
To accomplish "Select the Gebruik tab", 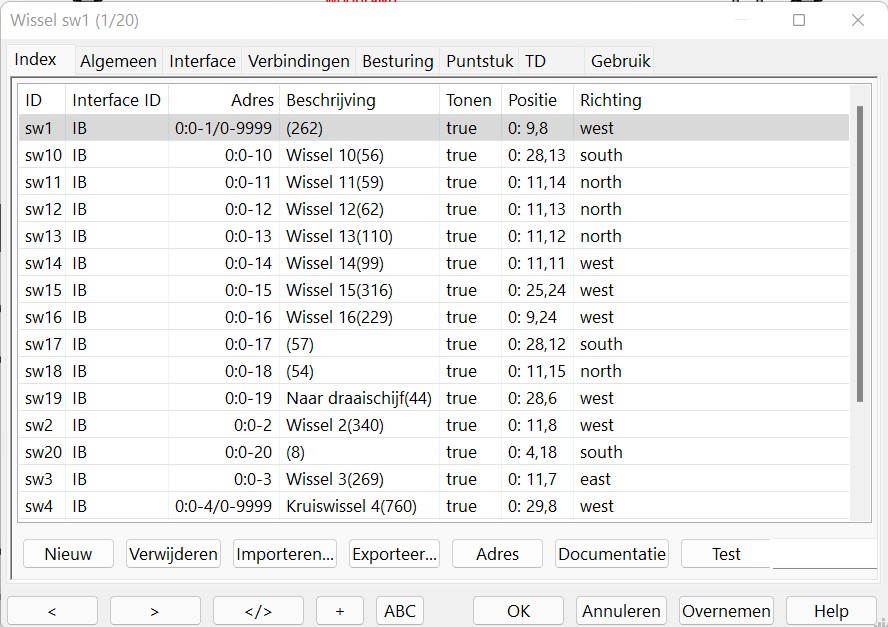I will click(620, 61).
